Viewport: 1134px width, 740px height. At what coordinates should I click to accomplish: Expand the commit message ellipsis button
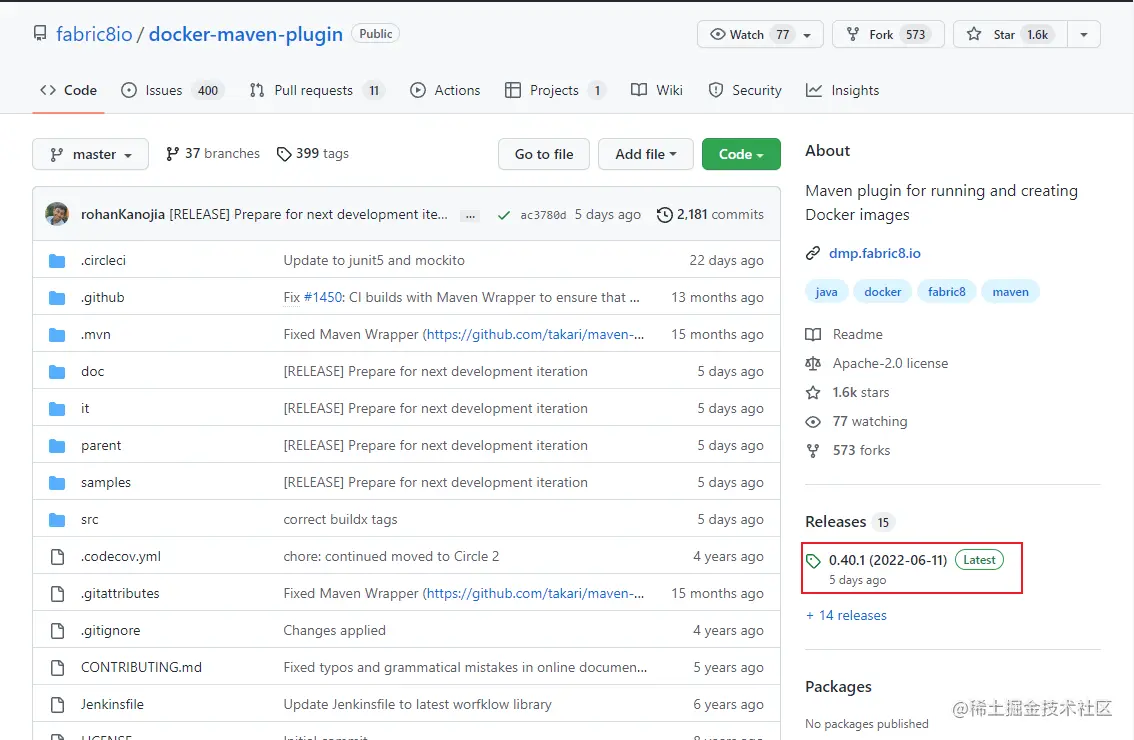470,216
